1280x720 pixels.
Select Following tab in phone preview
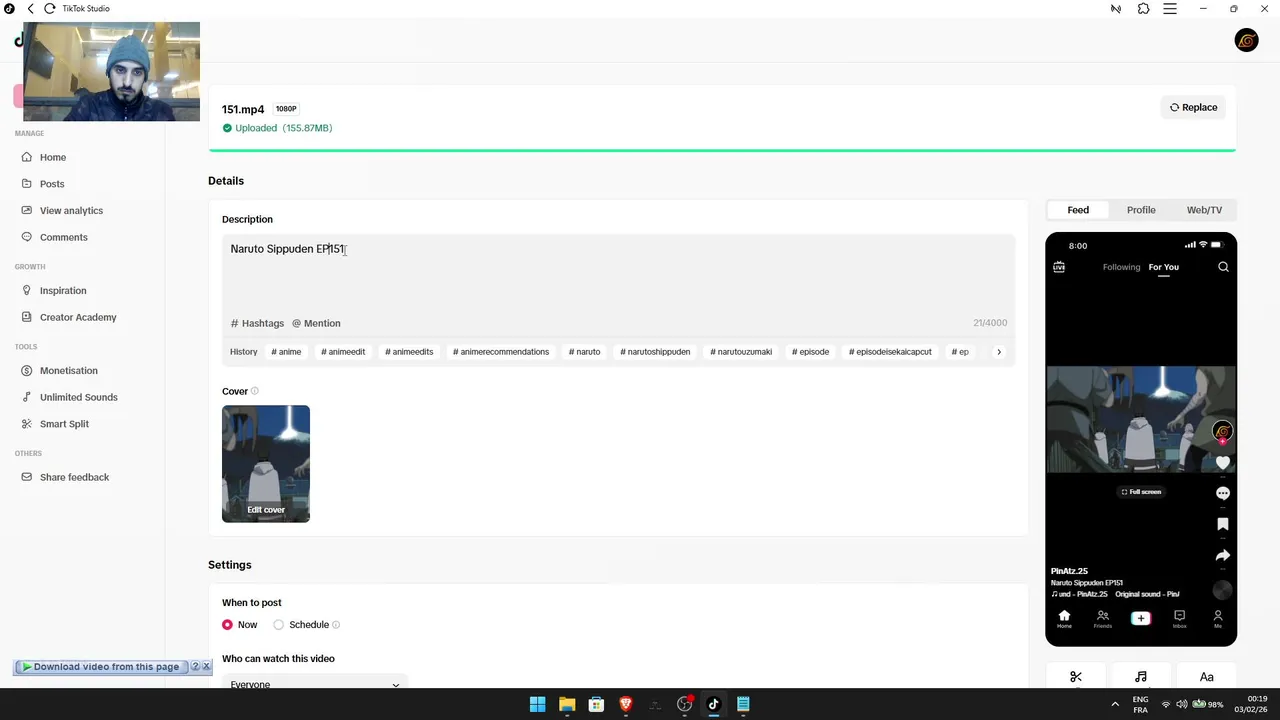[x=1121, y=267]
